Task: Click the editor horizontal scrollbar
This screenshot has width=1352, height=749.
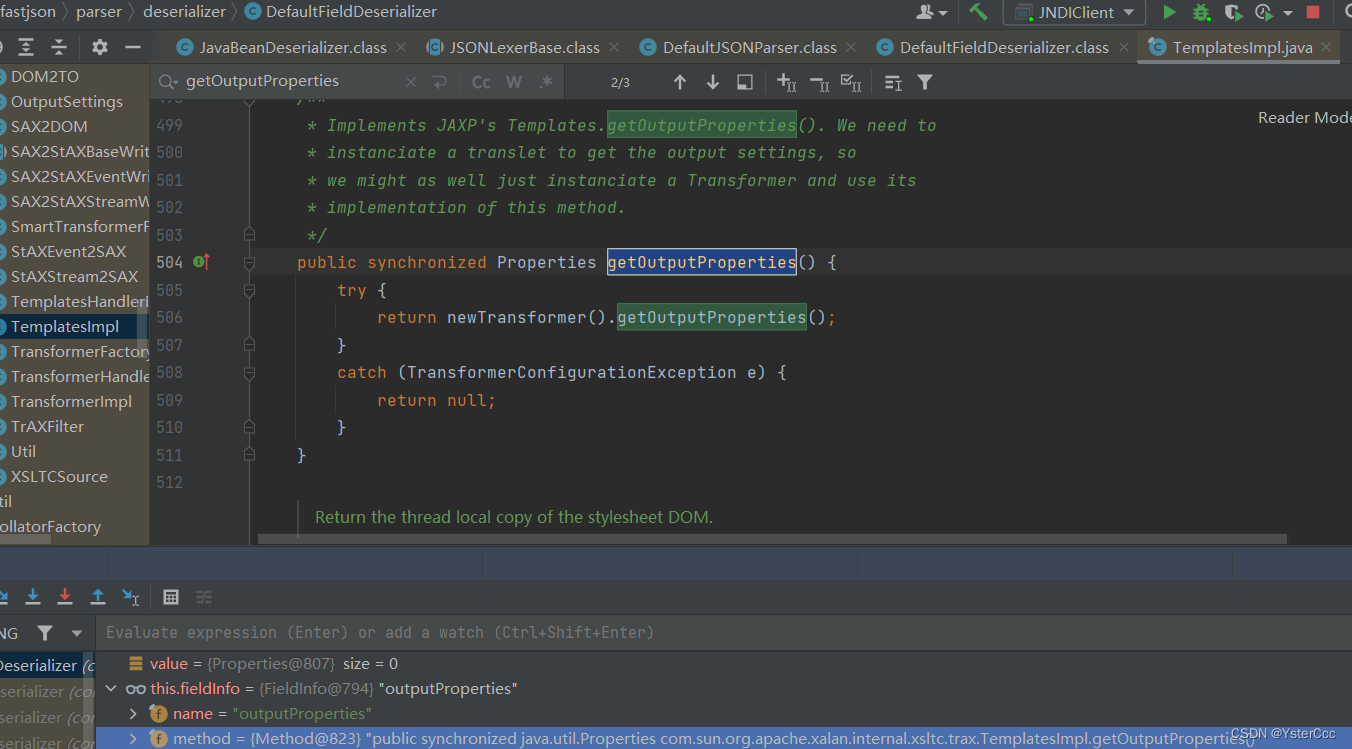Action: click(772, 538)
